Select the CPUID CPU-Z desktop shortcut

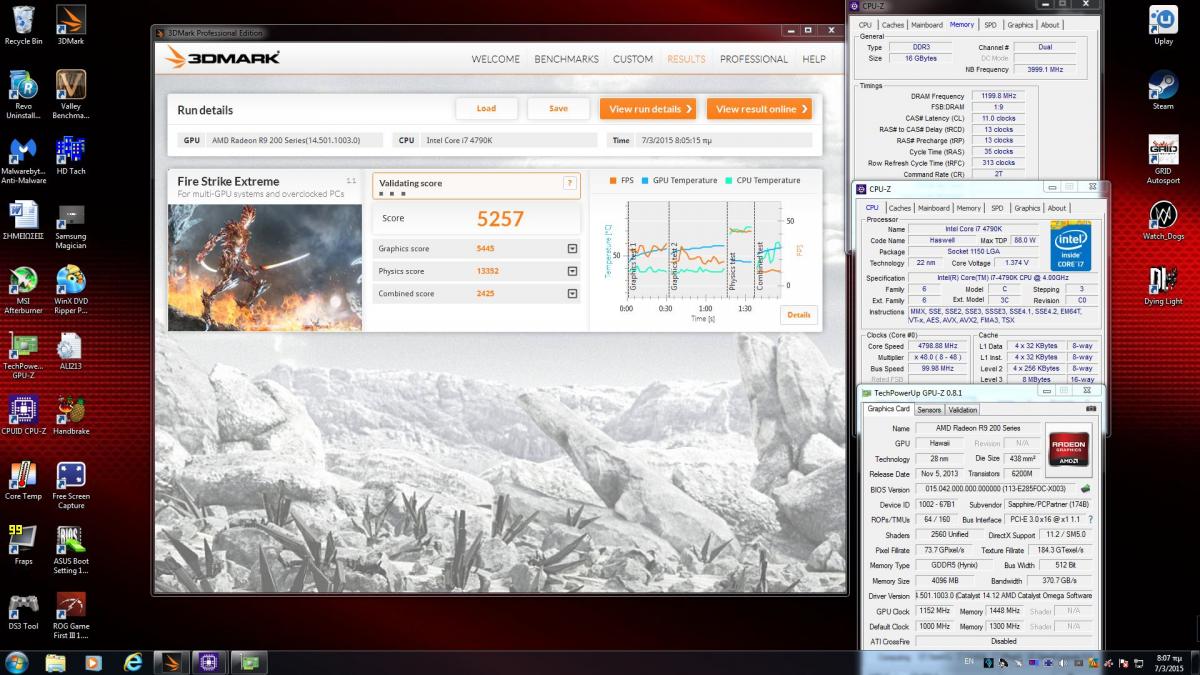click(23, 416)
